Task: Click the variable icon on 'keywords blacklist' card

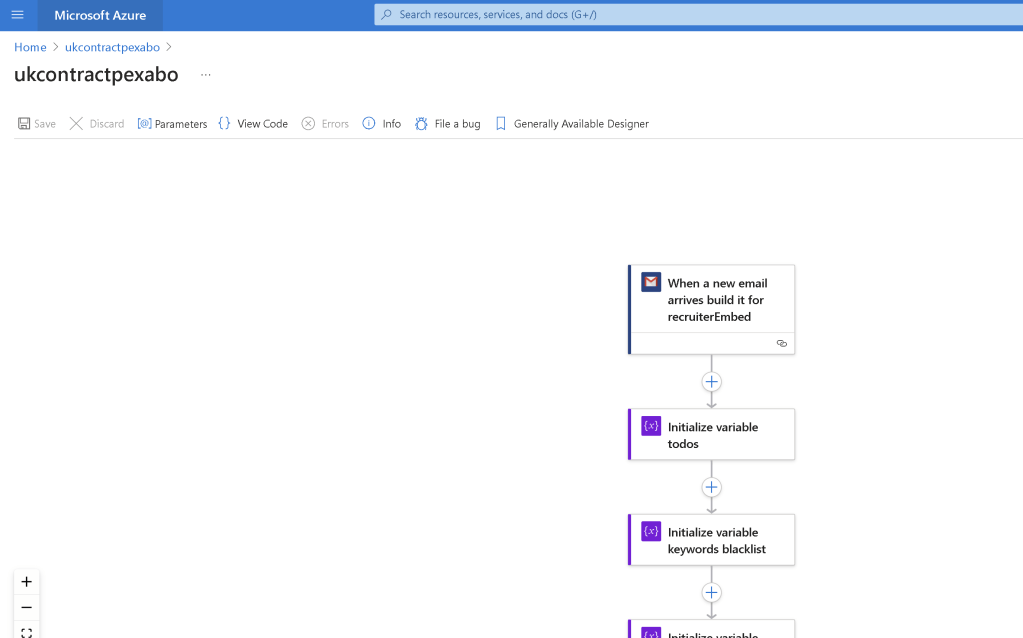Action: pyautogui.click(x=651, y=531)
